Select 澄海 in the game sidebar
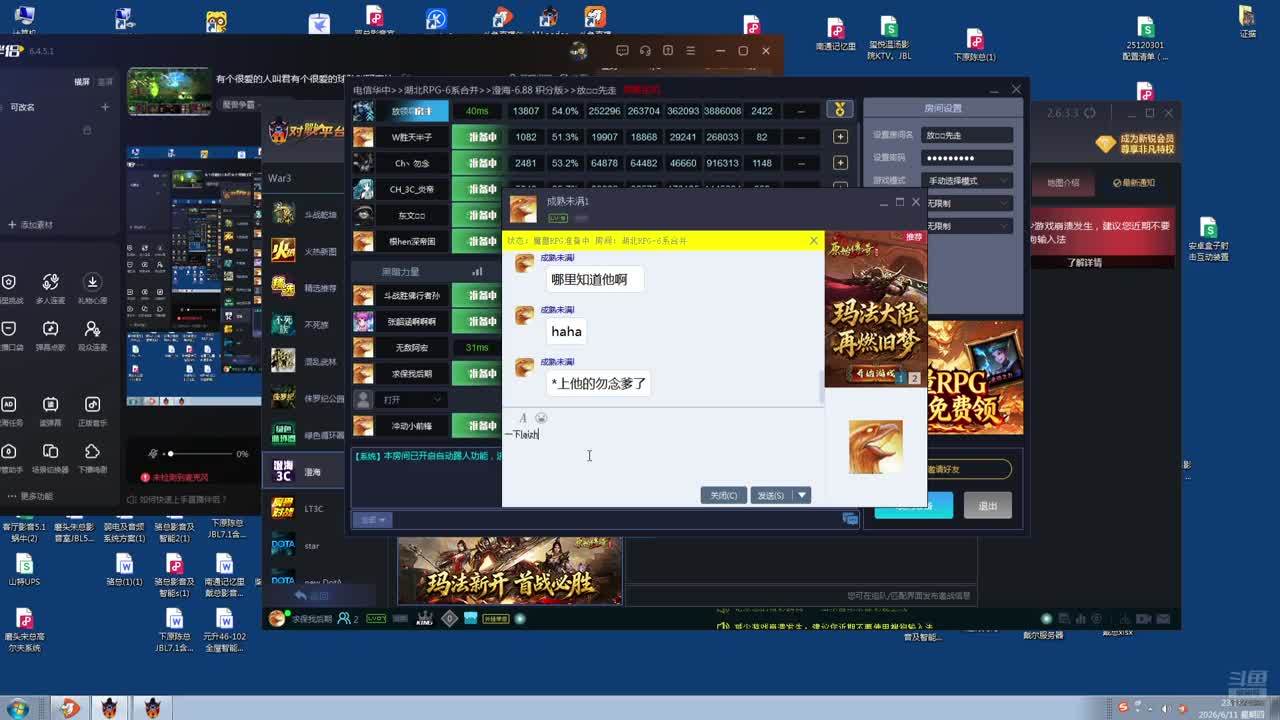1280x720 pixels. click(305, 472)
